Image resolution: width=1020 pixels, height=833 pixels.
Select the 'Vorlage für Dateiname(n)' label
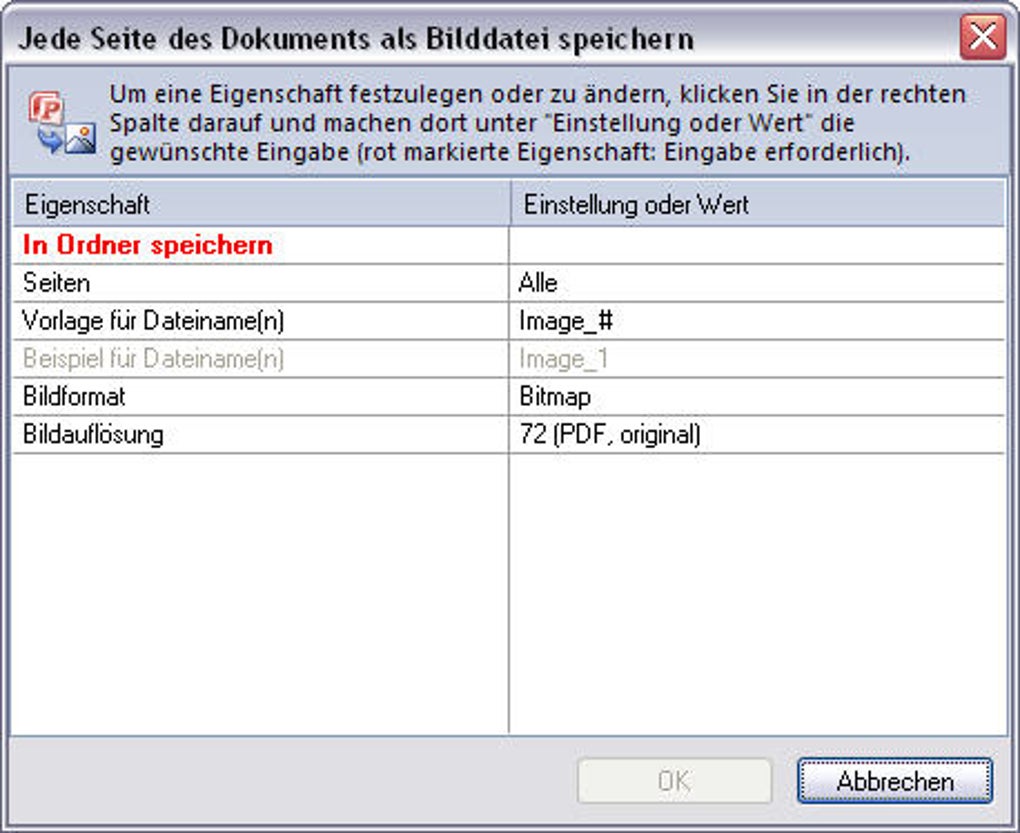click(146, 321)
